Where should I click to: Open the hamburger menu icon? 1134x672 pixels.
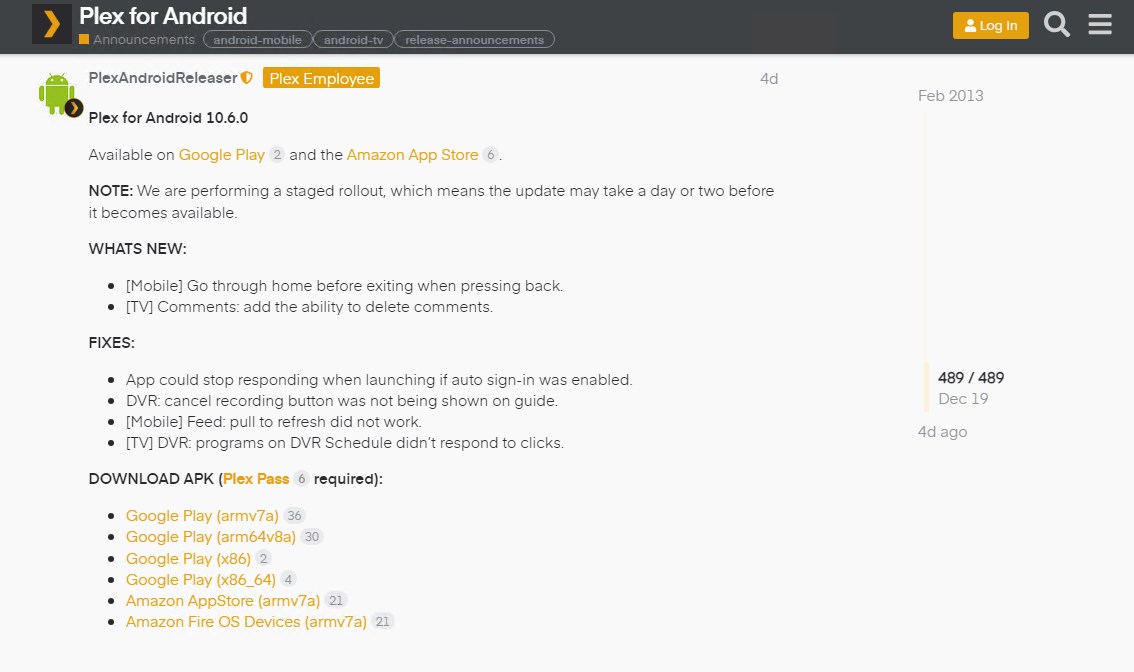pyautogui.click(x=1100, y=25)
